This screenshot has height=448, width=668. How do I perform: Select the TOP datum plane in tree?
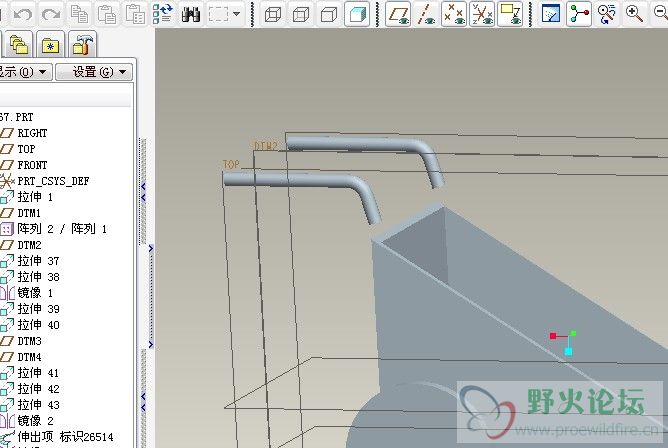click(x=26, y=149)
